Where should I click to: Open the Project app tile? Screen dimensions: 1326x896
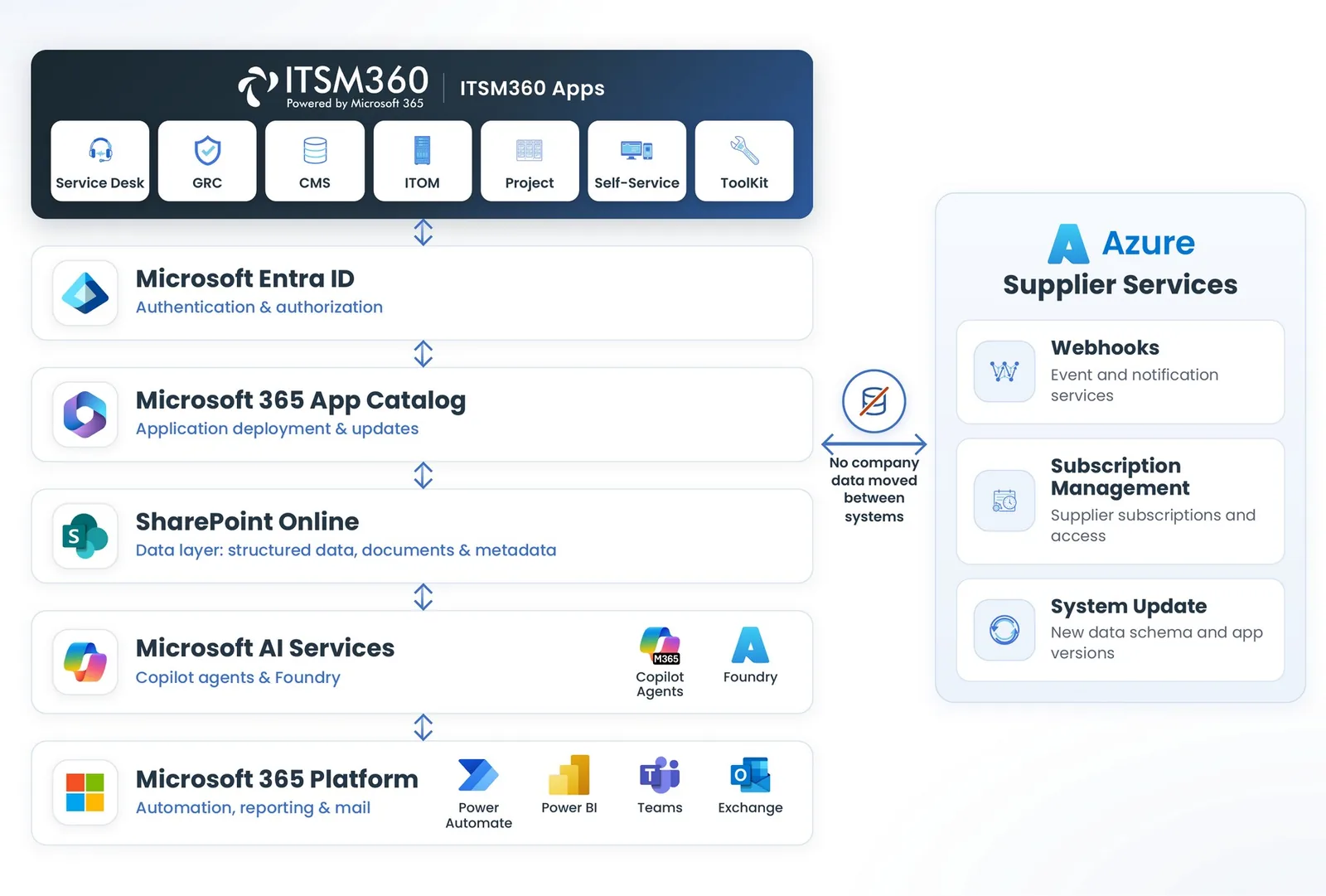(530, 161)
